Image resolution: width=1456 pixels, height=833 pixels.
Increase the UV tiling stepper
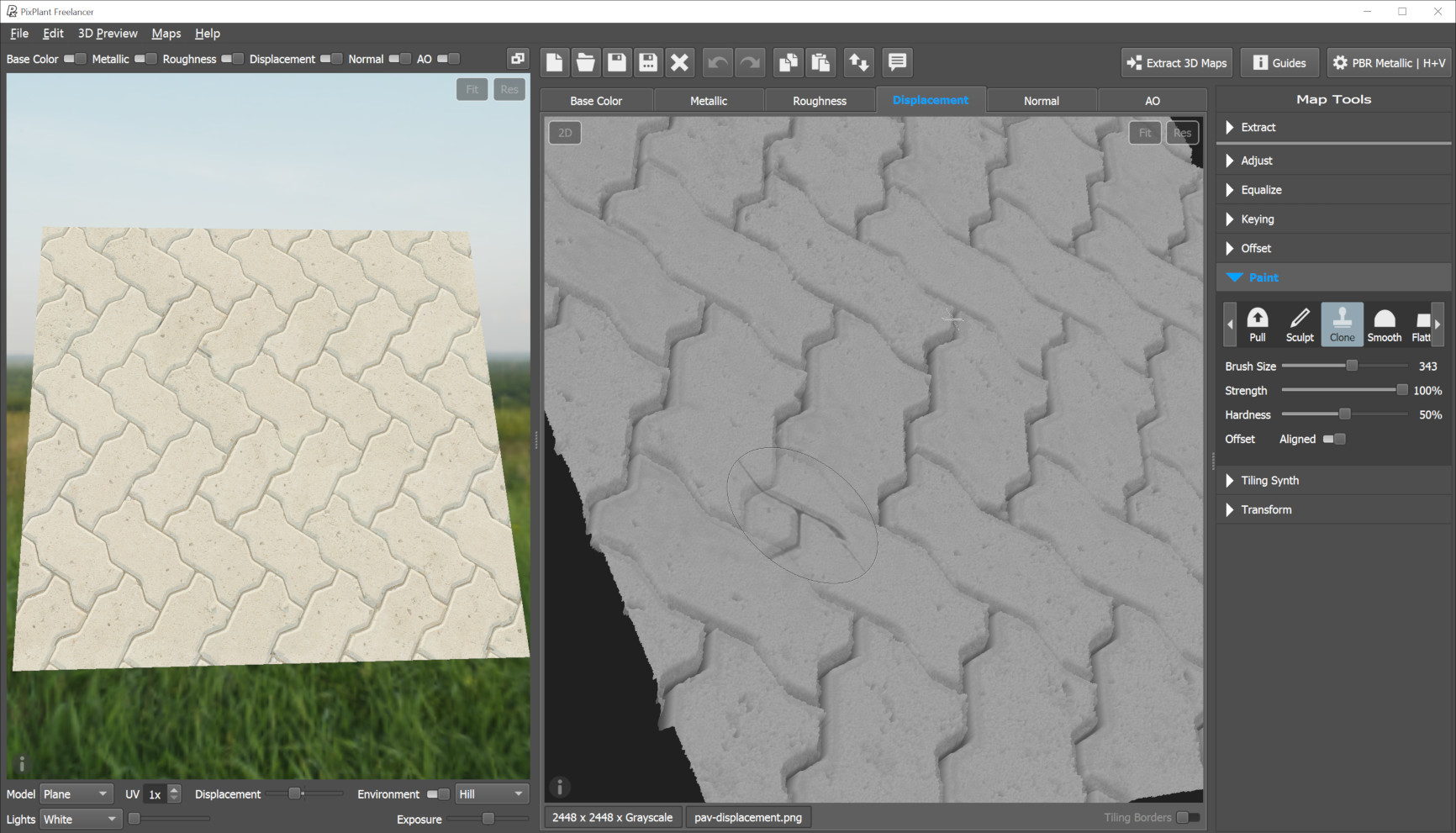(x=174, y=790)
